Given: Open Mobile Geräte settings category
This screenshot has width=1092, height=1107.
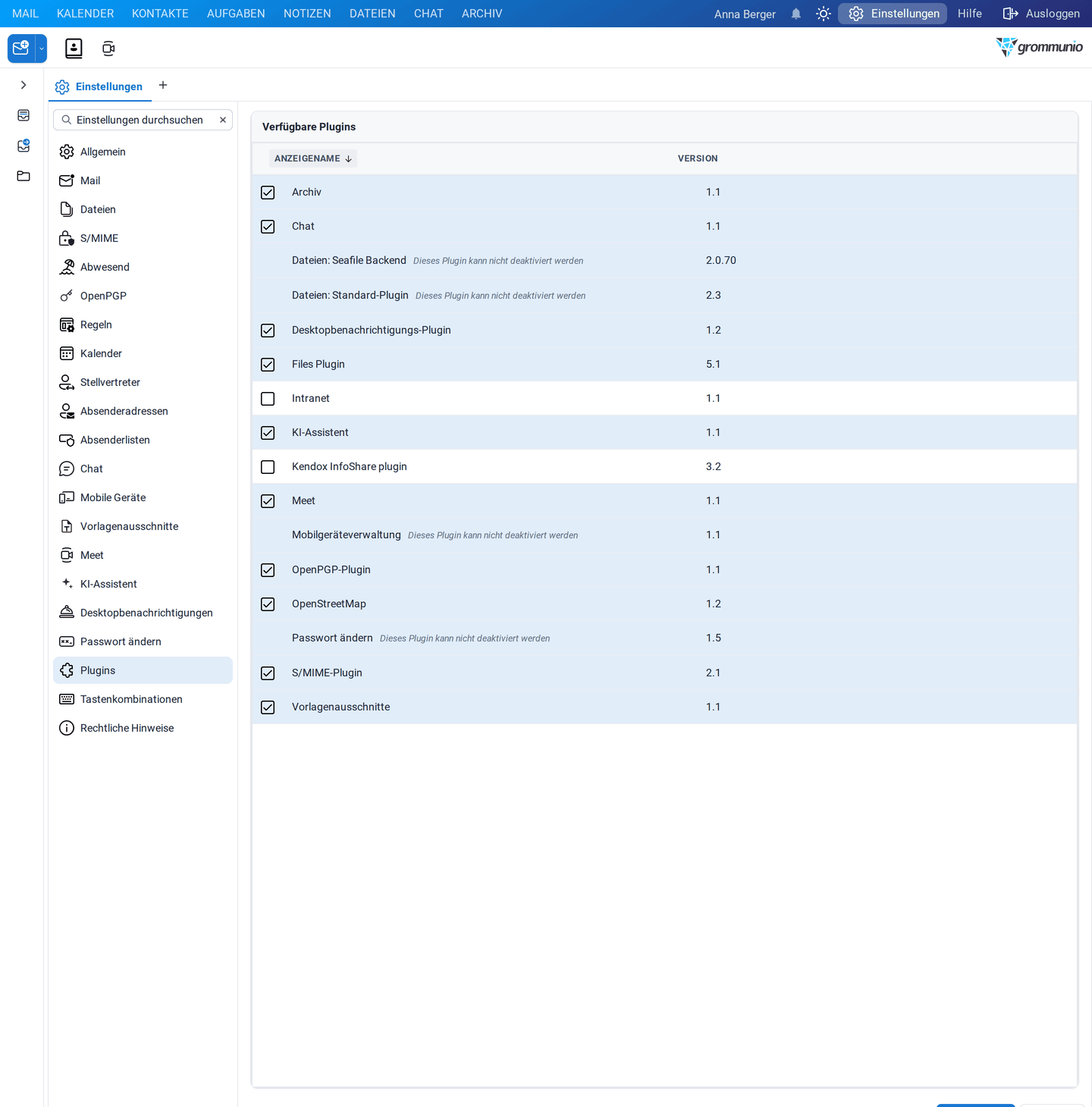Looking at the screenshot, I should point(143,497).
